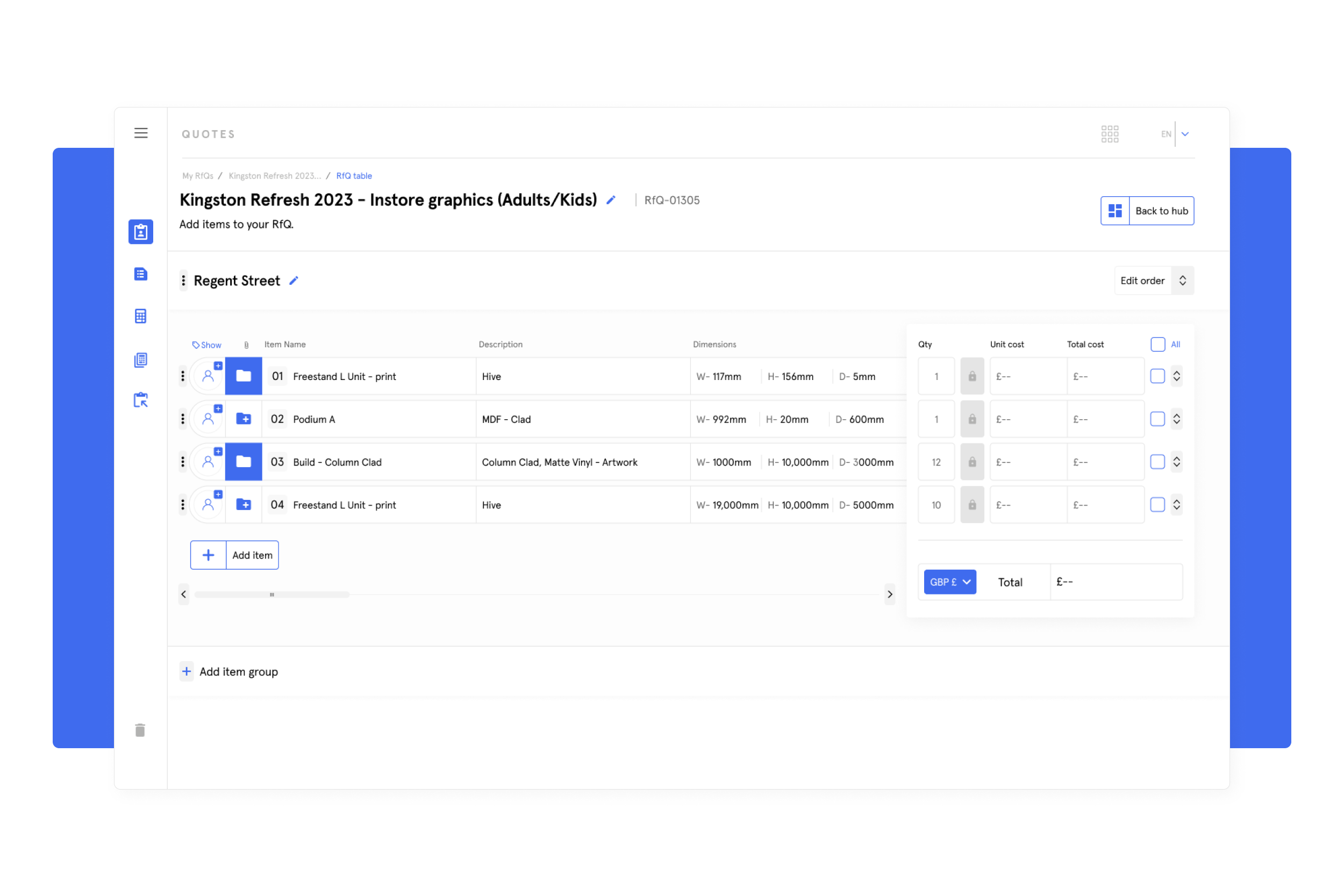This screenshot has width=1344, height=896.
Task: Click the add-to-folder icon on Podium A row
Action: (x=244, y=419)
